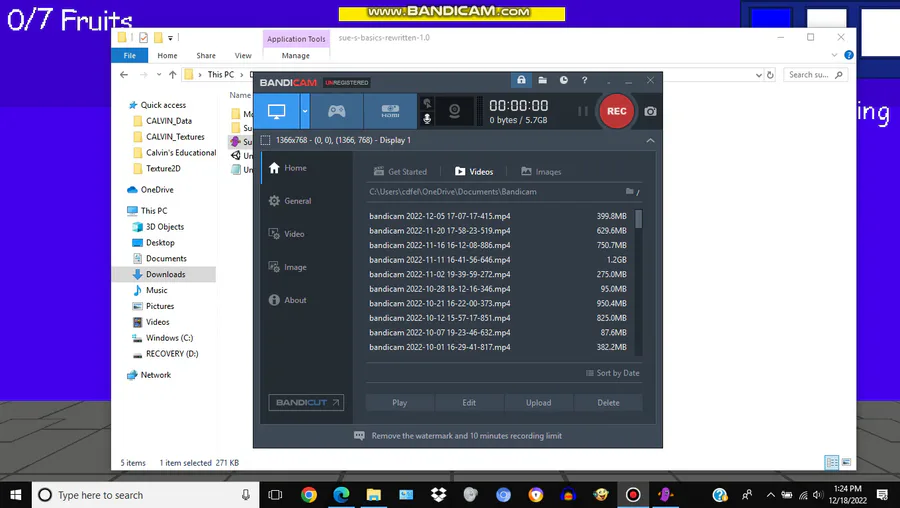Click Bandicam lock icon

(x=521, y=80)
